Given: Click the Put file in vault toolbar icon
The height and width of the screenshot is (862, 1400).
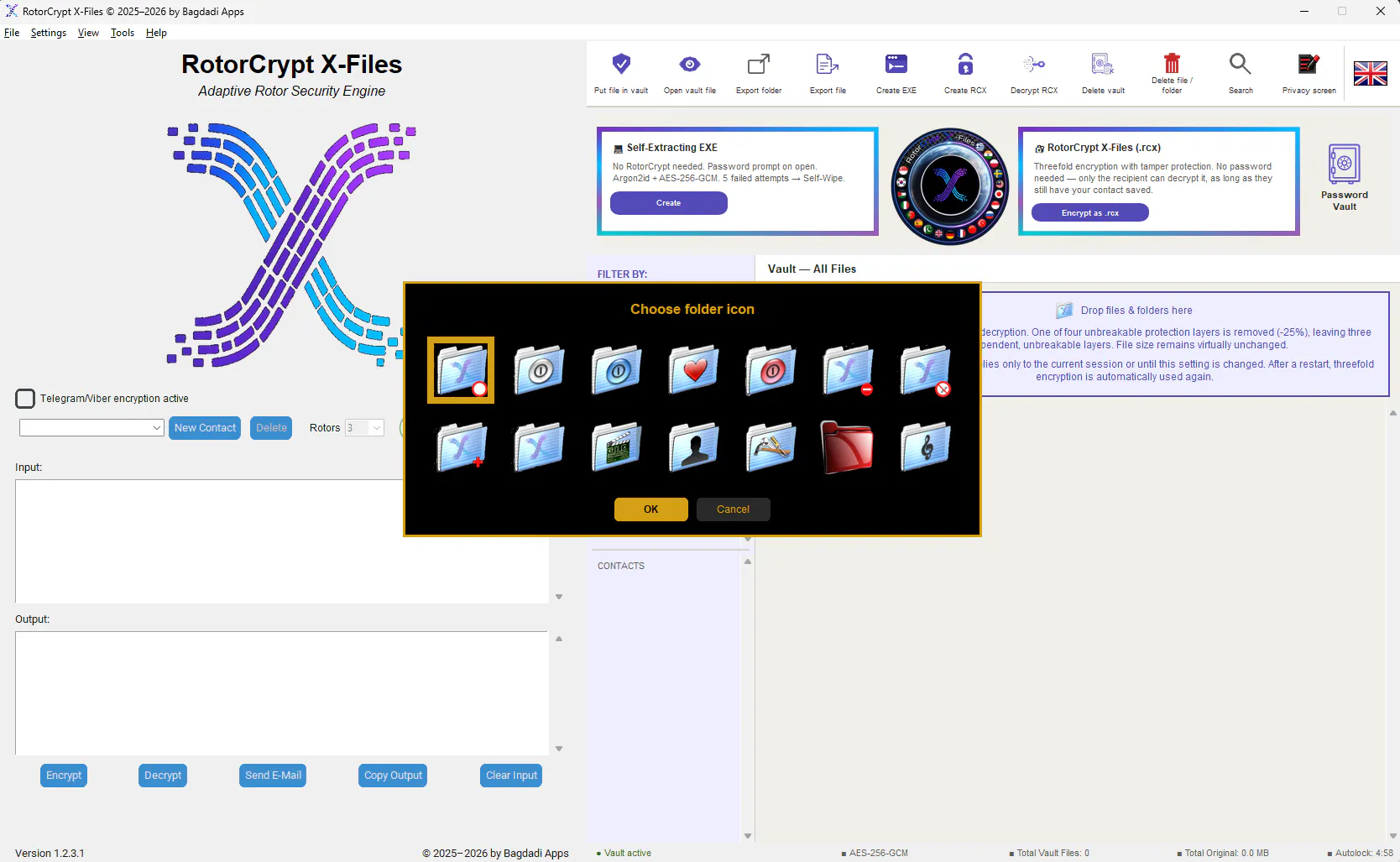Looking at the screenshot, I should tap(621, 65).
